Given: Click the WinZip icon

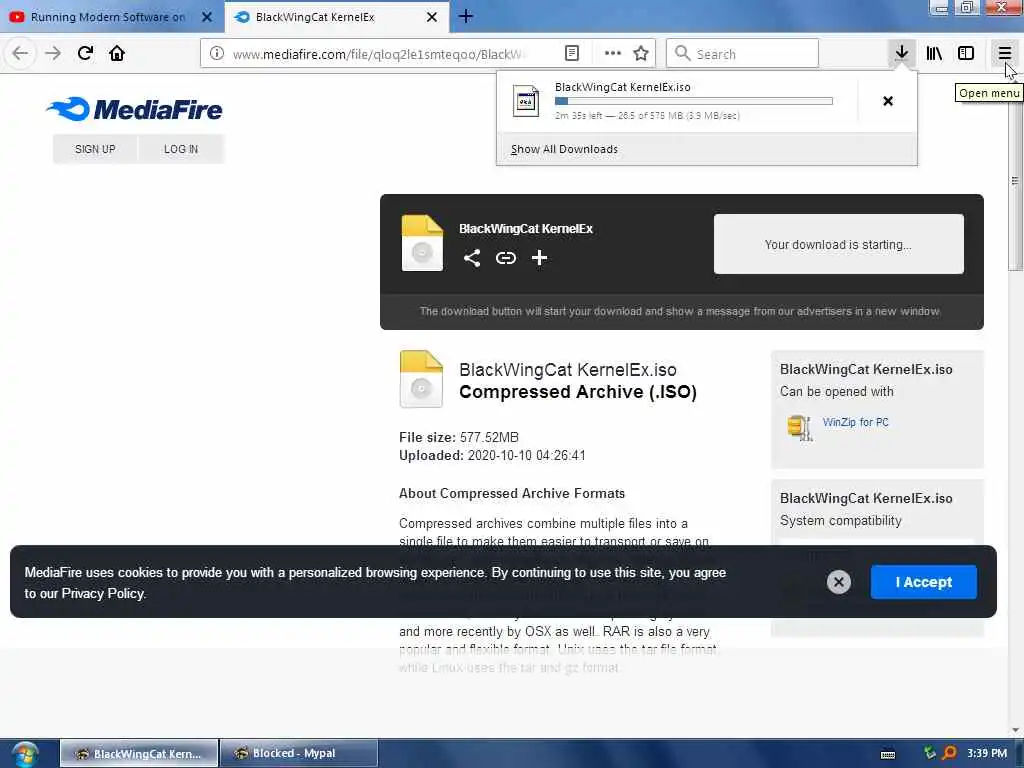Looking at the screenshot, I should [800, 428].
